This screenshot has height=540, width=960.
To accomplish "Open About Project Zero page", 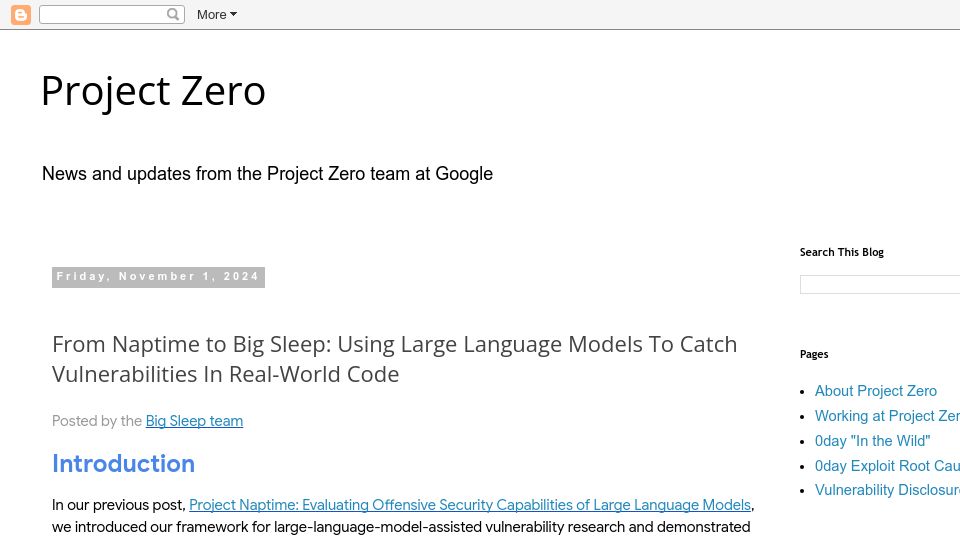I will (876, 391).
